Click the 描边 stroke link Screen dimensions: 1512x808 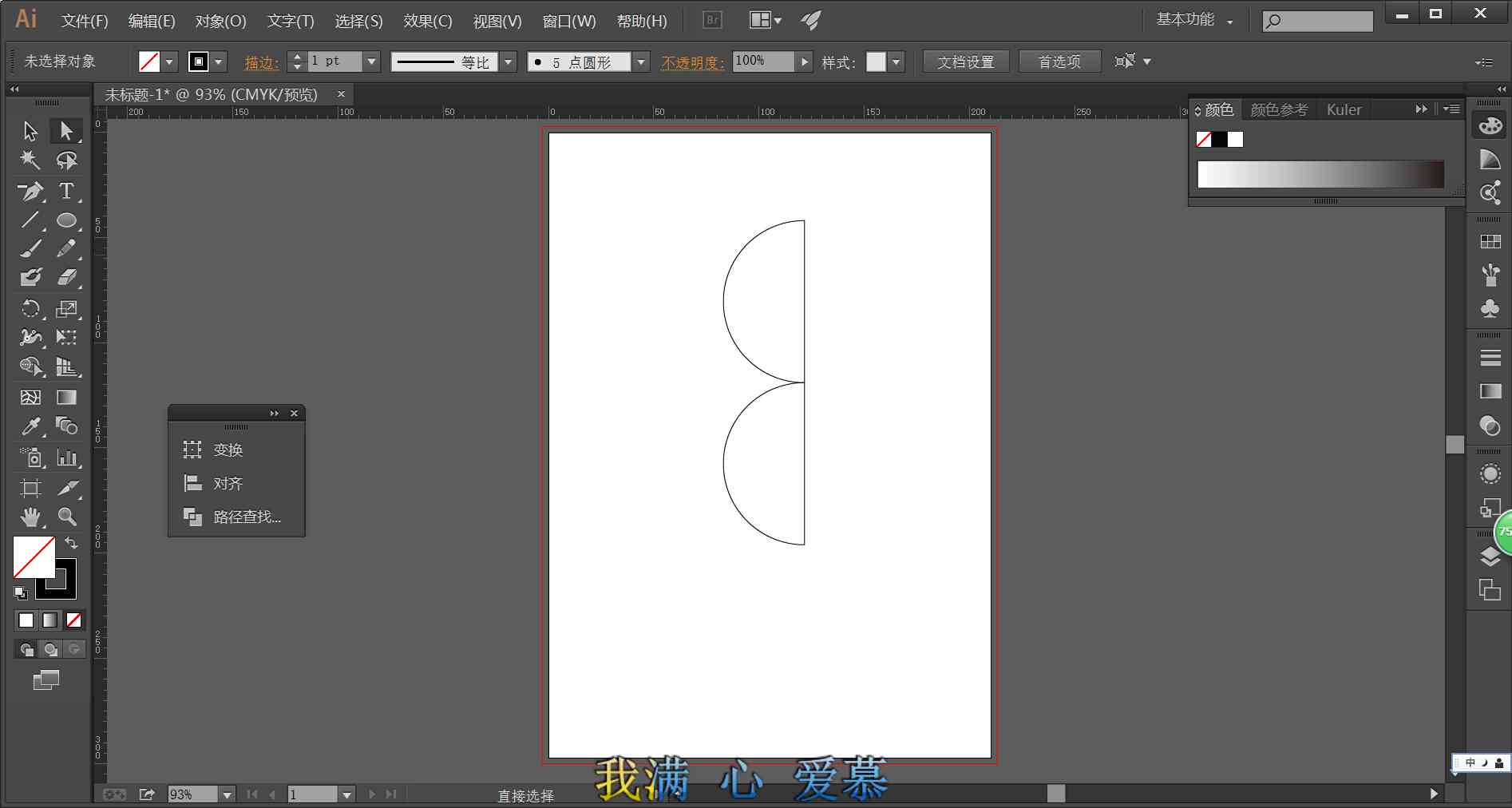[261, 62]
